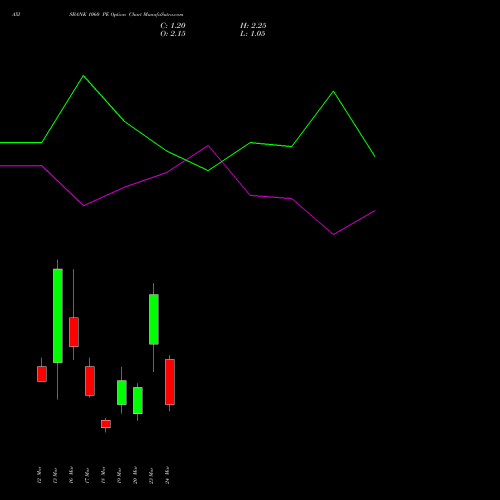Click the green candle on 20 Mar

(x=138, y=400)
